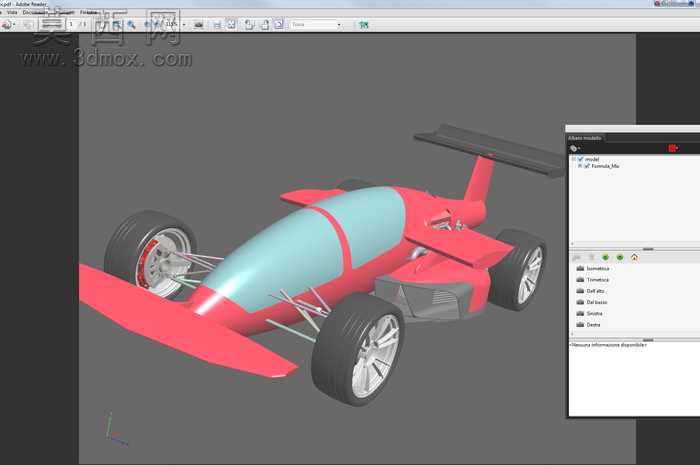The height and width of the screenshot is (465, 700).
Task: Toggle the checkbox of the model node
Action: pyautogui.click(x=581, y=159)
